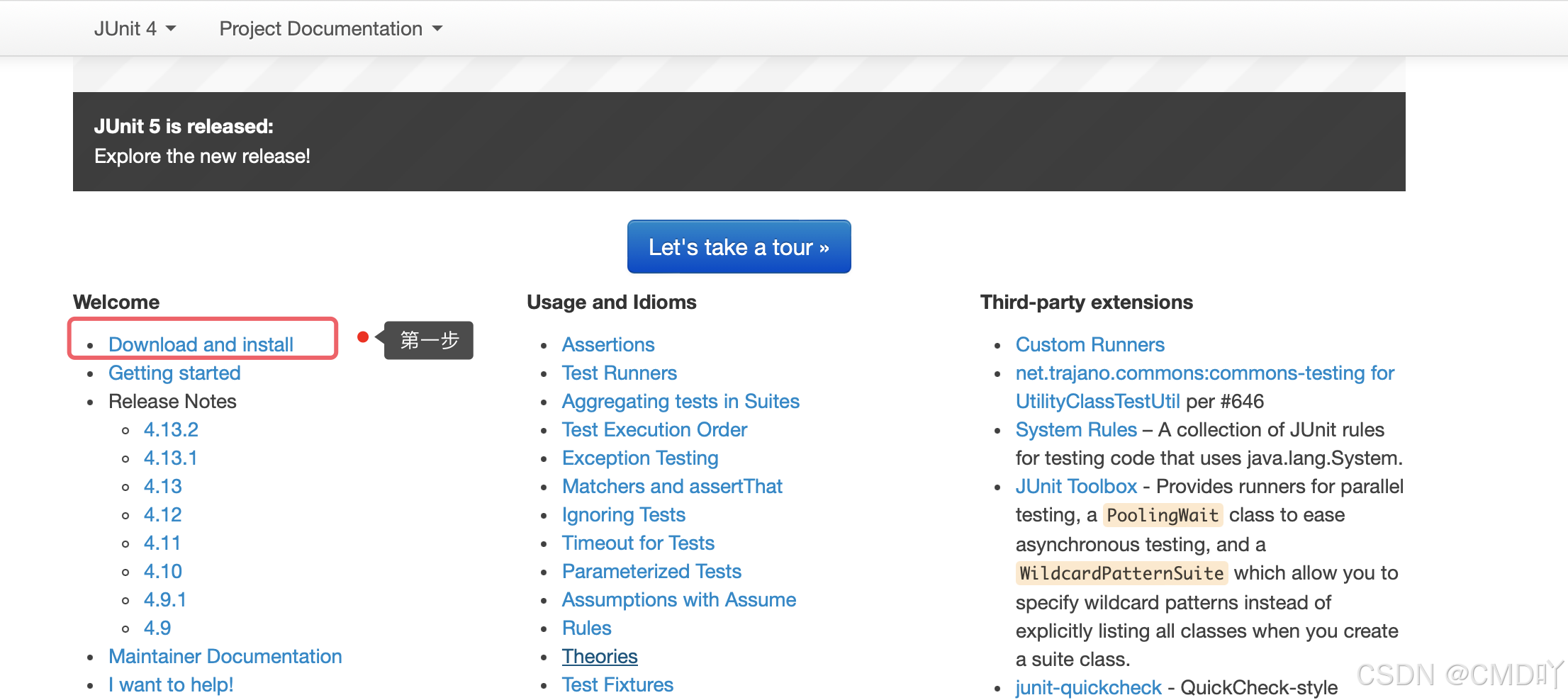
Task: Open the System Rules link
Action: (1076, 429)
